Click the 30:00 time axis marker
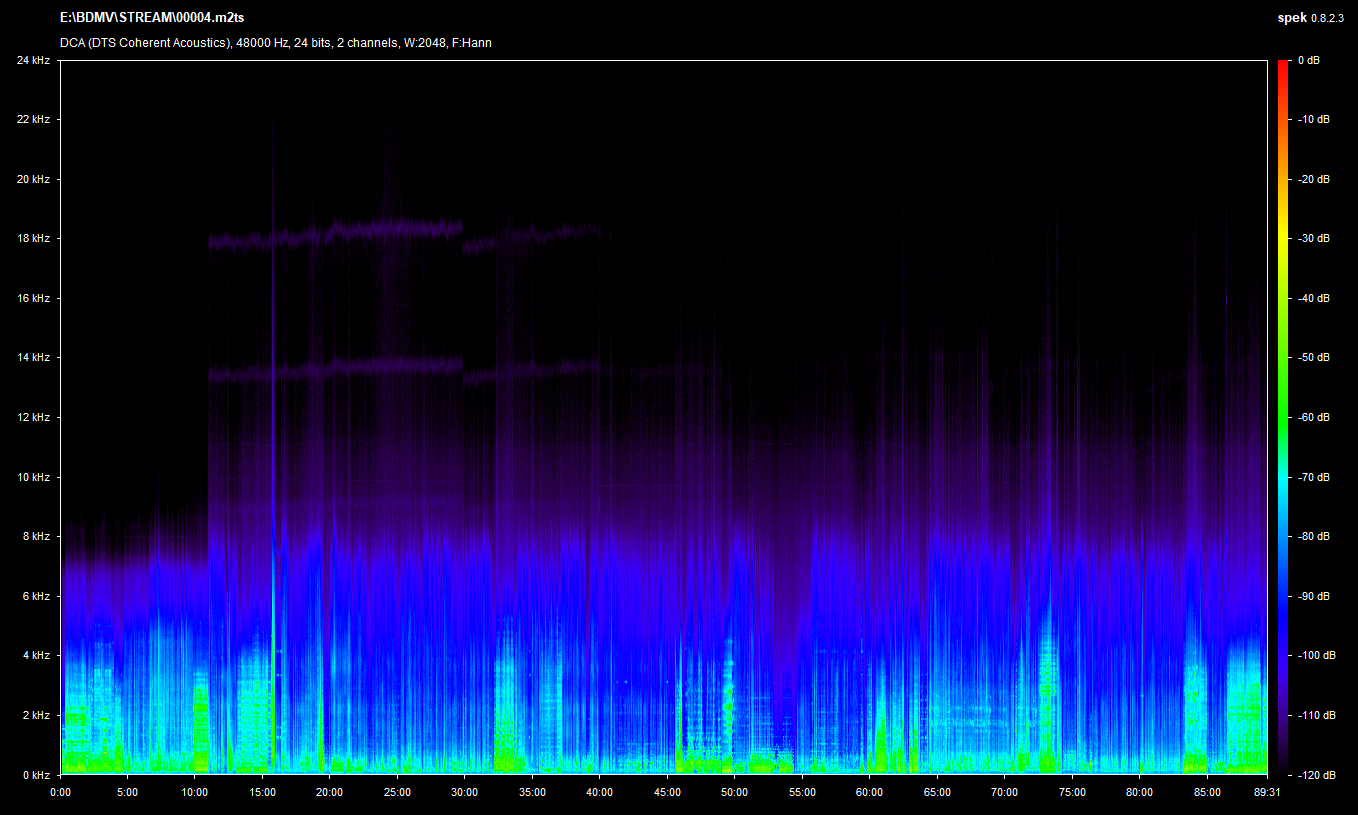1358x815 pixels. [464, 792]
